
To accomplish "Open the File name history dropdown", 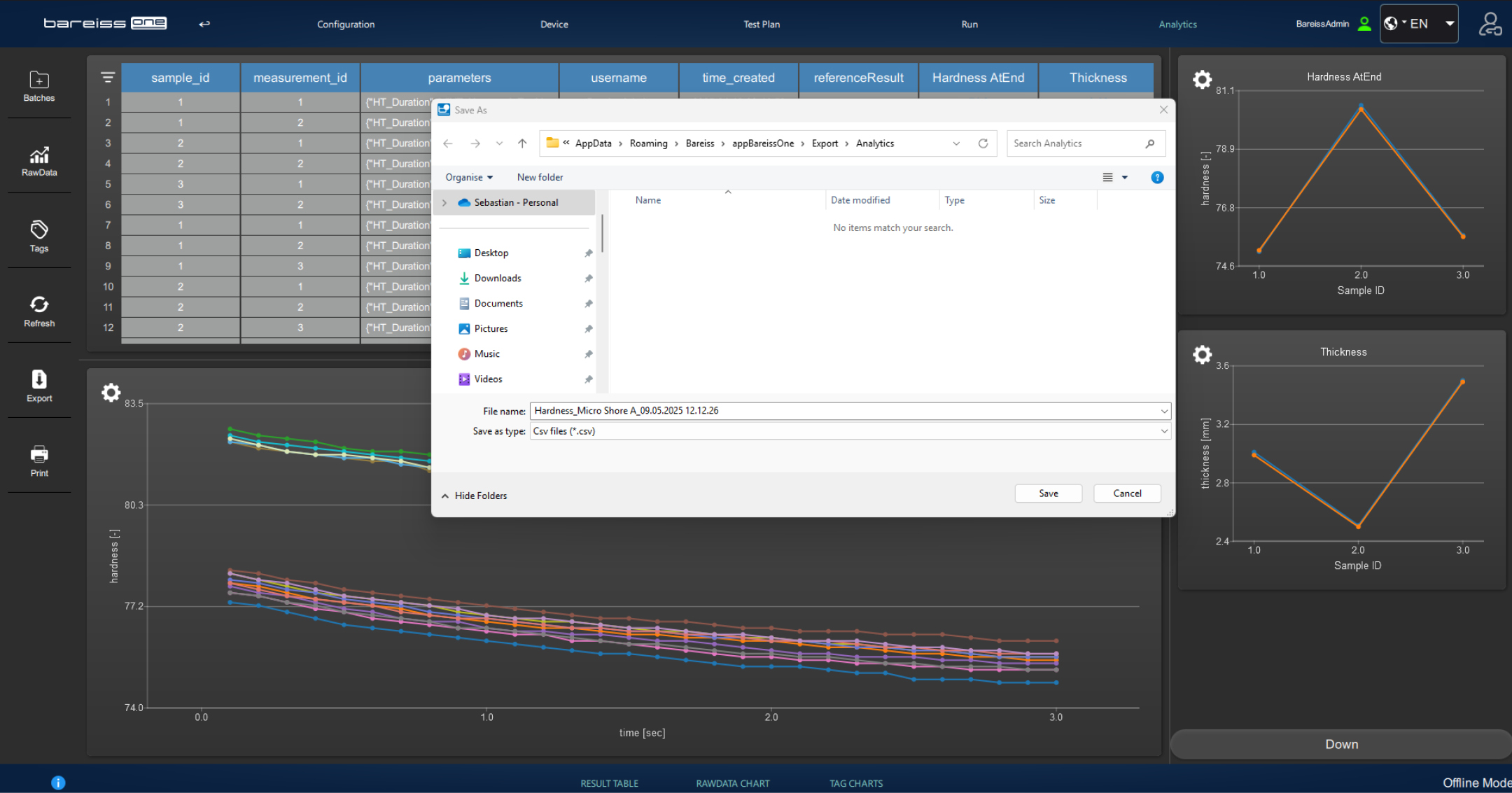I will (x=1164, y=411).
